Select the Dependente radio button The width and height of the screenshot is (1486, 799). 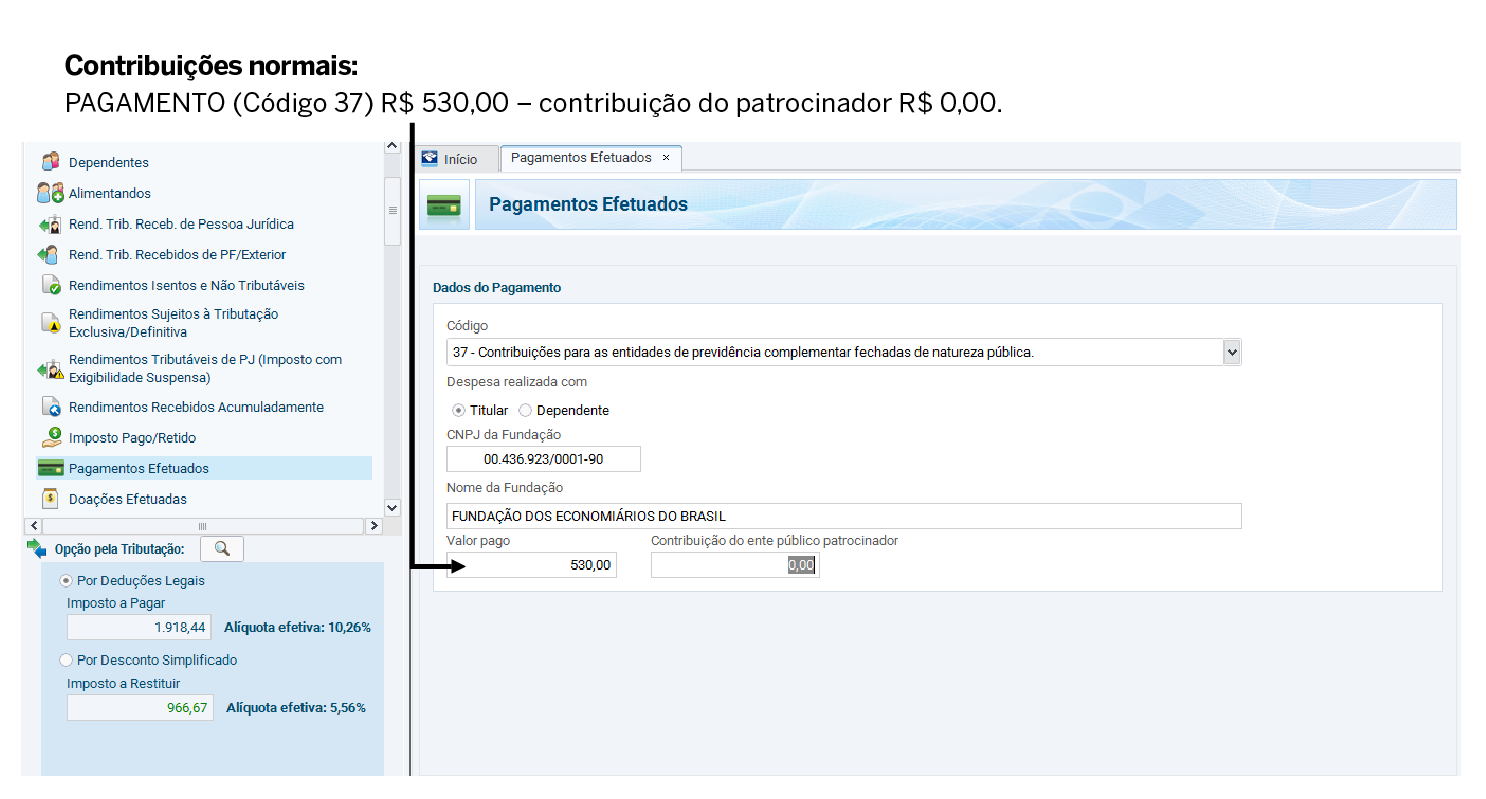(x=525, y=410)
